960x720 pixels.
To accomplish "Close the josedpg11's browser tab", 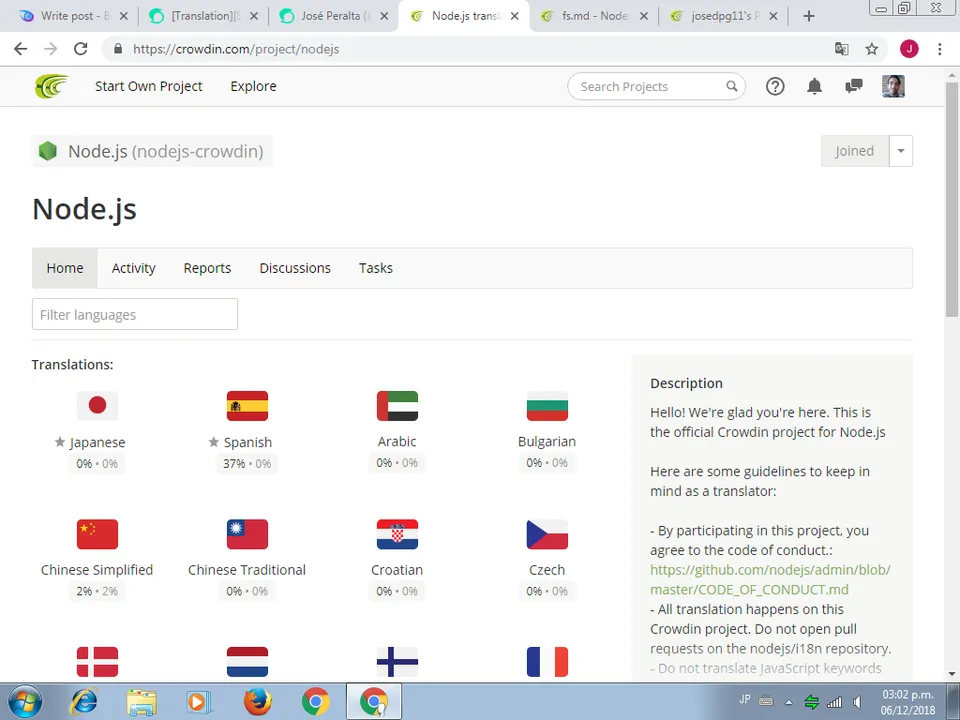I will point(773,17).
